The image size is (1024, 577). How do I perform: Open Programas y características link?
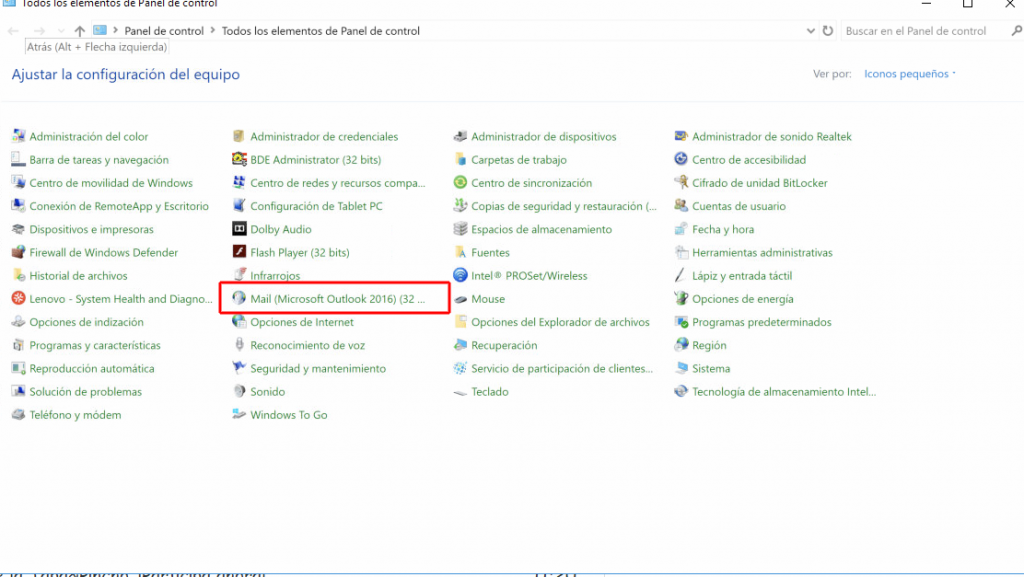(x=95, y=345)
